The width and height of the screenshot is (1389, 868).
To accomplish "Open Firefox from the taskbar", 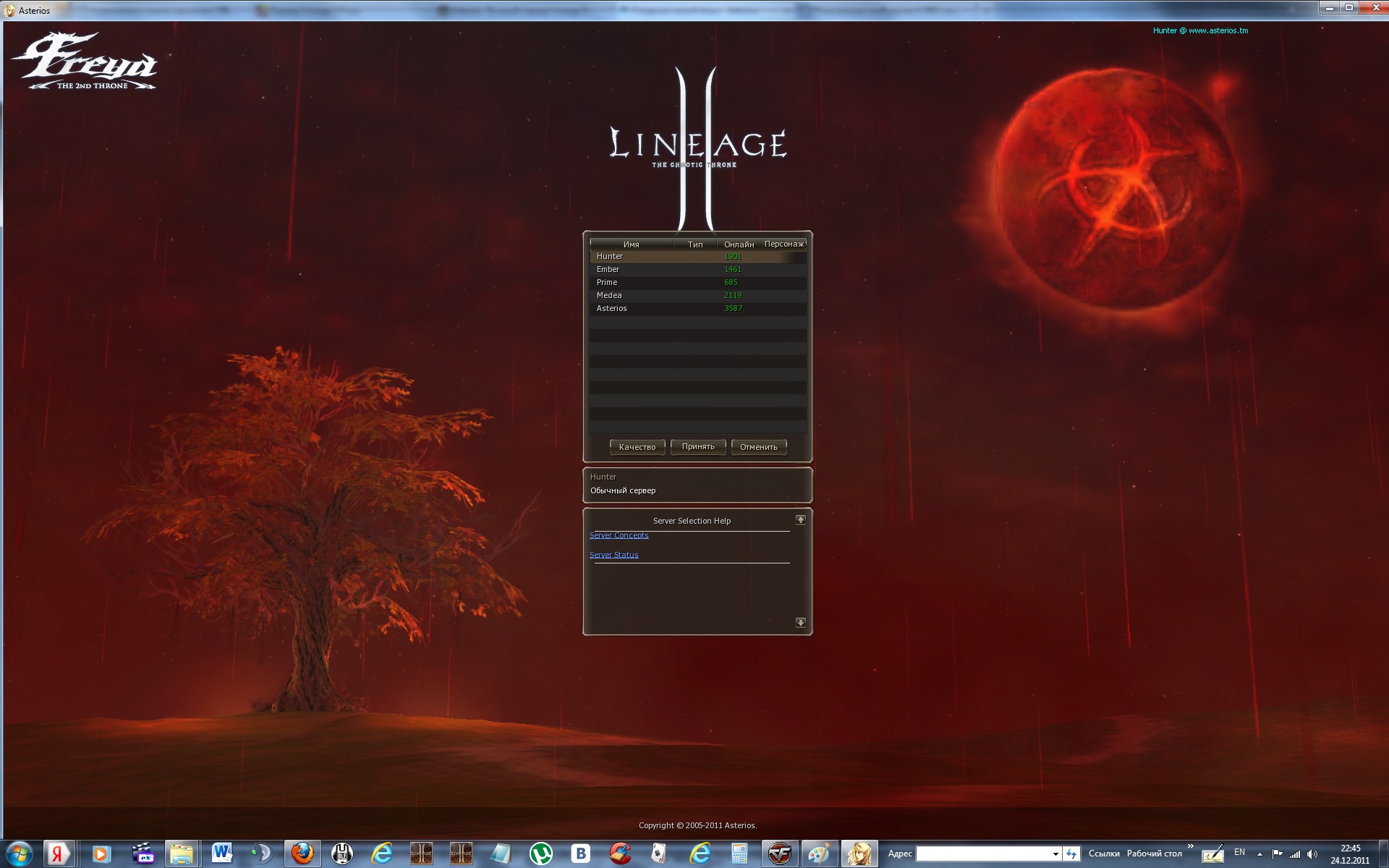I will coord(302,854).
